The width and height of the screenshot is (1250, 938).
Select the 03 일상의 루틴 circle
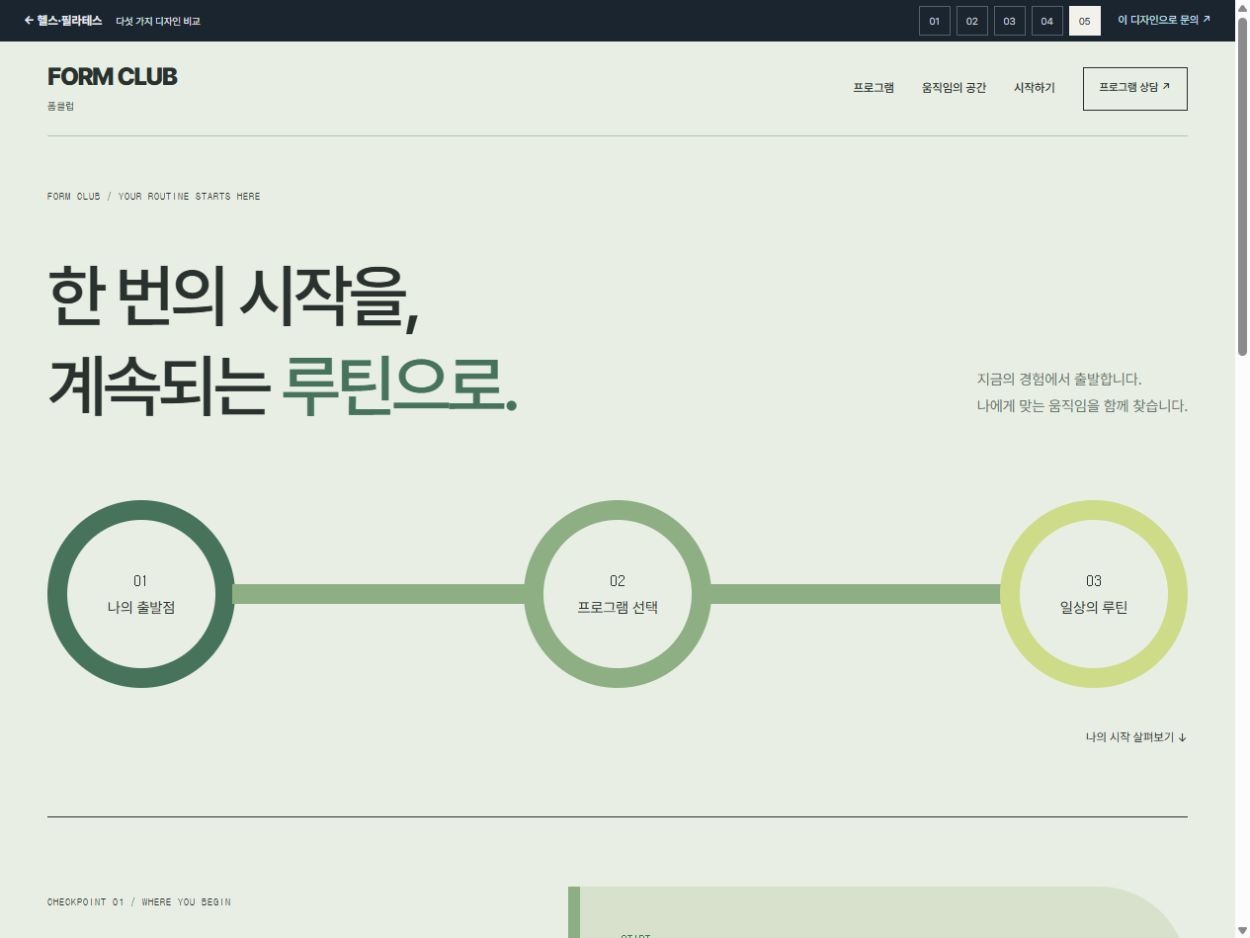pyautogui.click(x=1094, y=594)
